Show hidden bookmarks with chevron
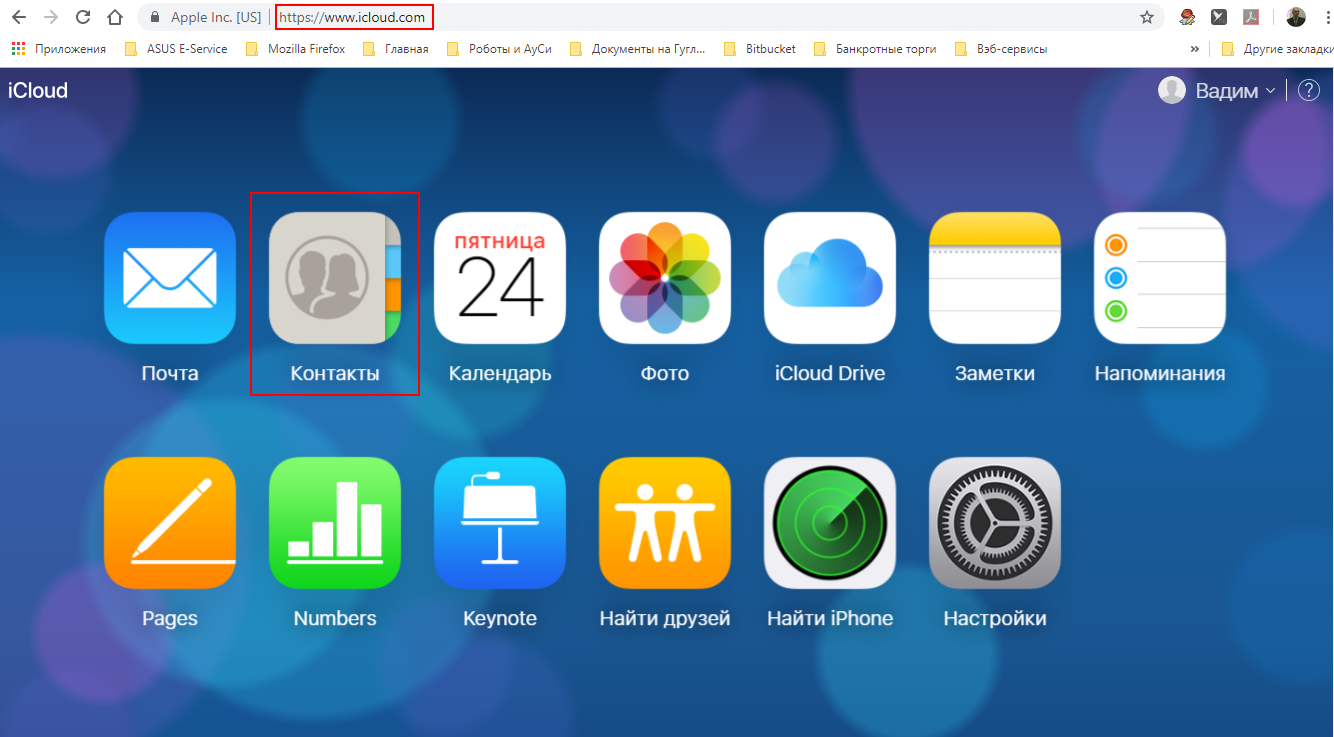The width and height of the screenshot is (1334, 737). click(x=1195, y=48)
